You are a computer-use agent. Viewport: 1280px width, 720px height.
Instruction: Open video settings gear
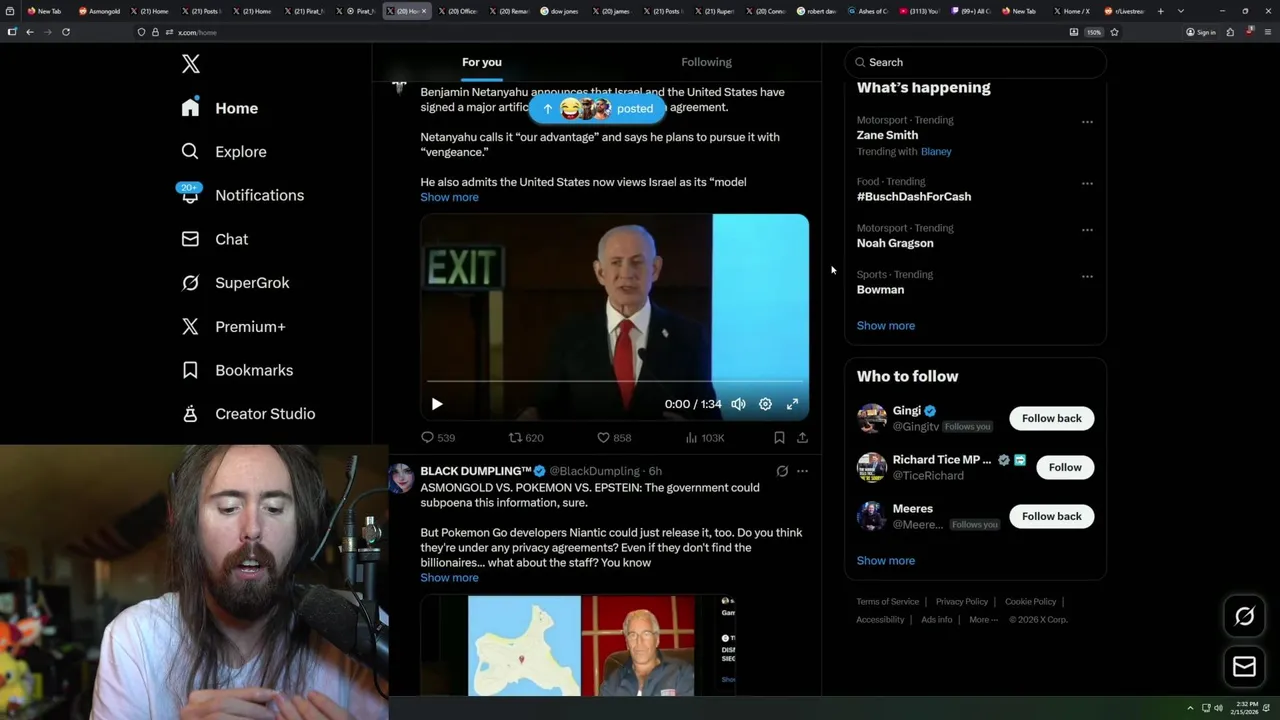point(765,404)
